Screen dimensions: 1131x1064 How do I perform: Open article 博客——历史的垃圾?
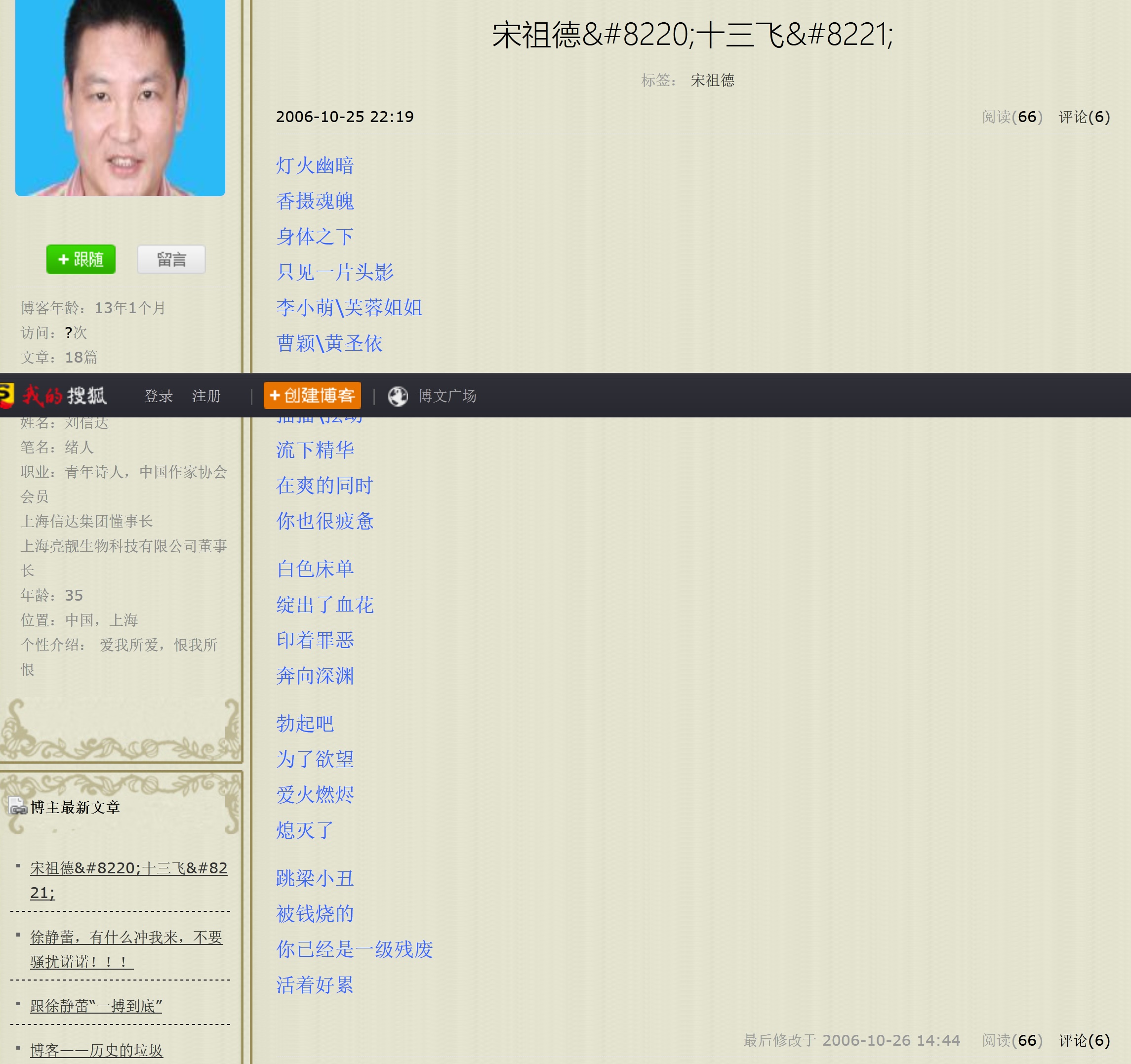[97, 1050]
